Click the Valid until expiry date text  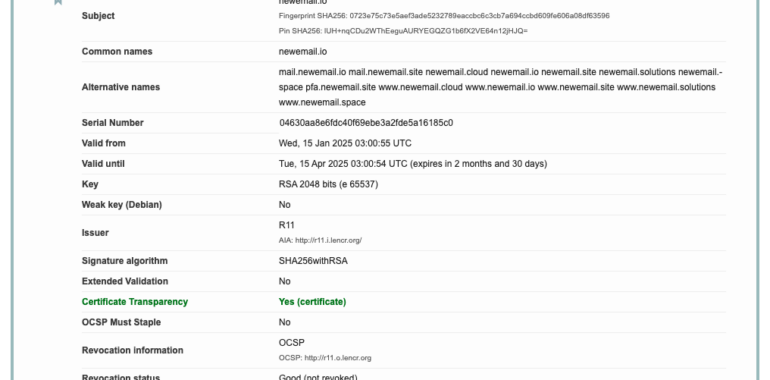(412, 164)
